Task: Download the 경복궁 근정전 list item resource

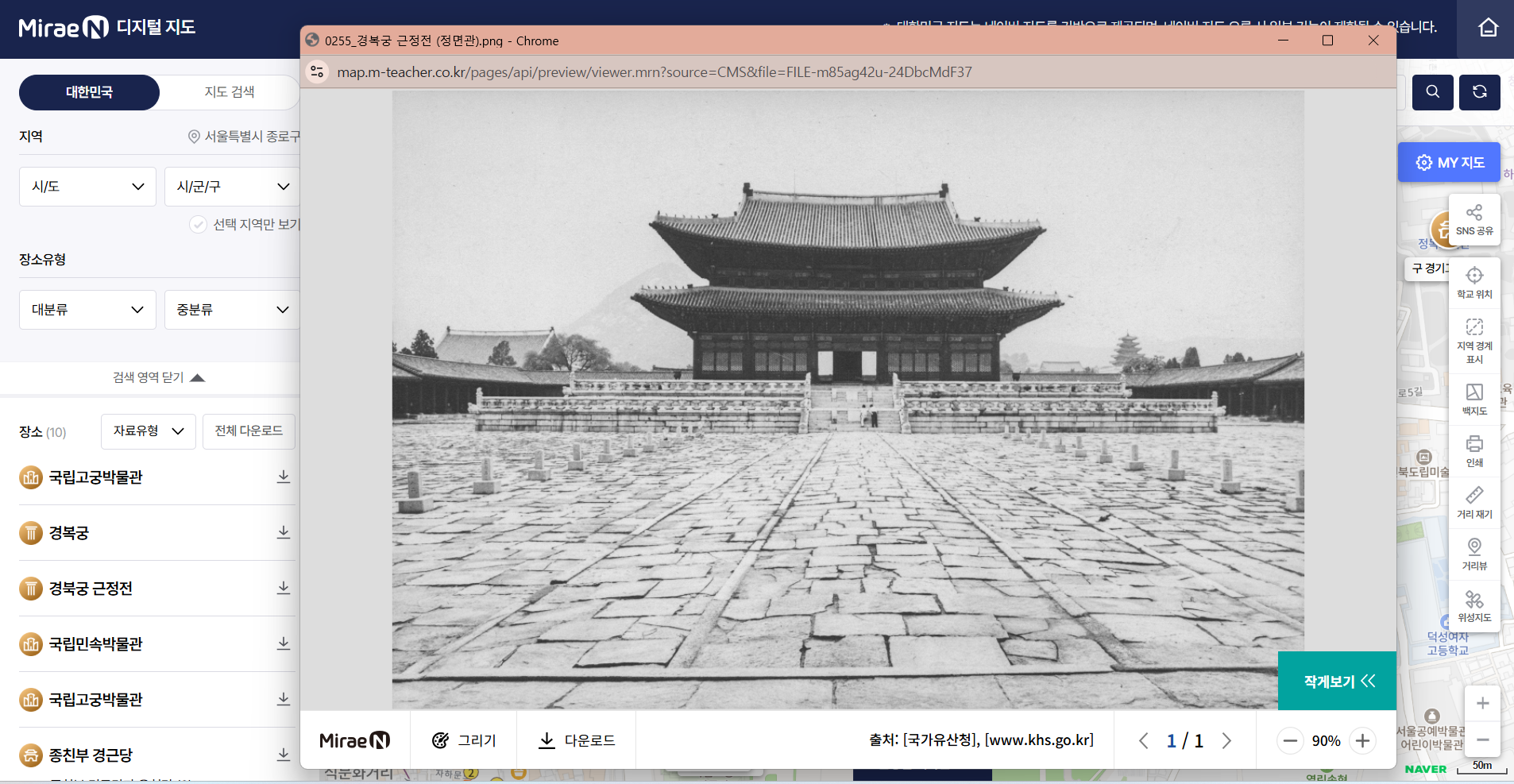Action: pyautogui.click(x=284, y=588)
